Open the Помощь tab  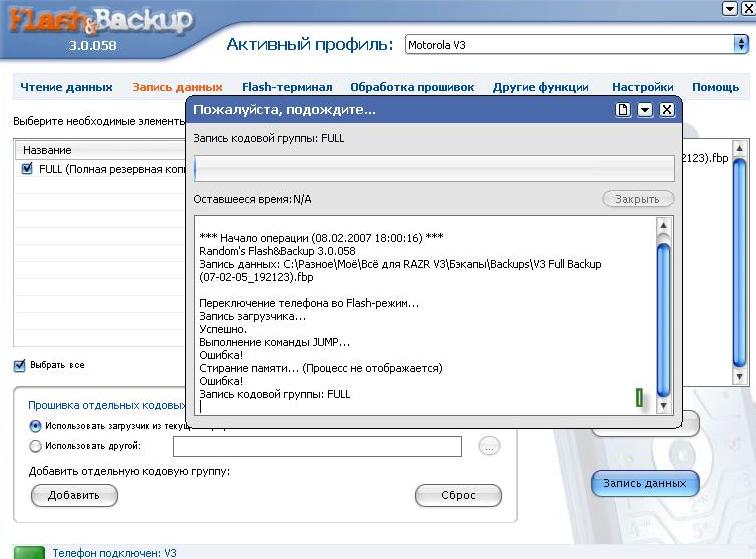pos(716,87)
